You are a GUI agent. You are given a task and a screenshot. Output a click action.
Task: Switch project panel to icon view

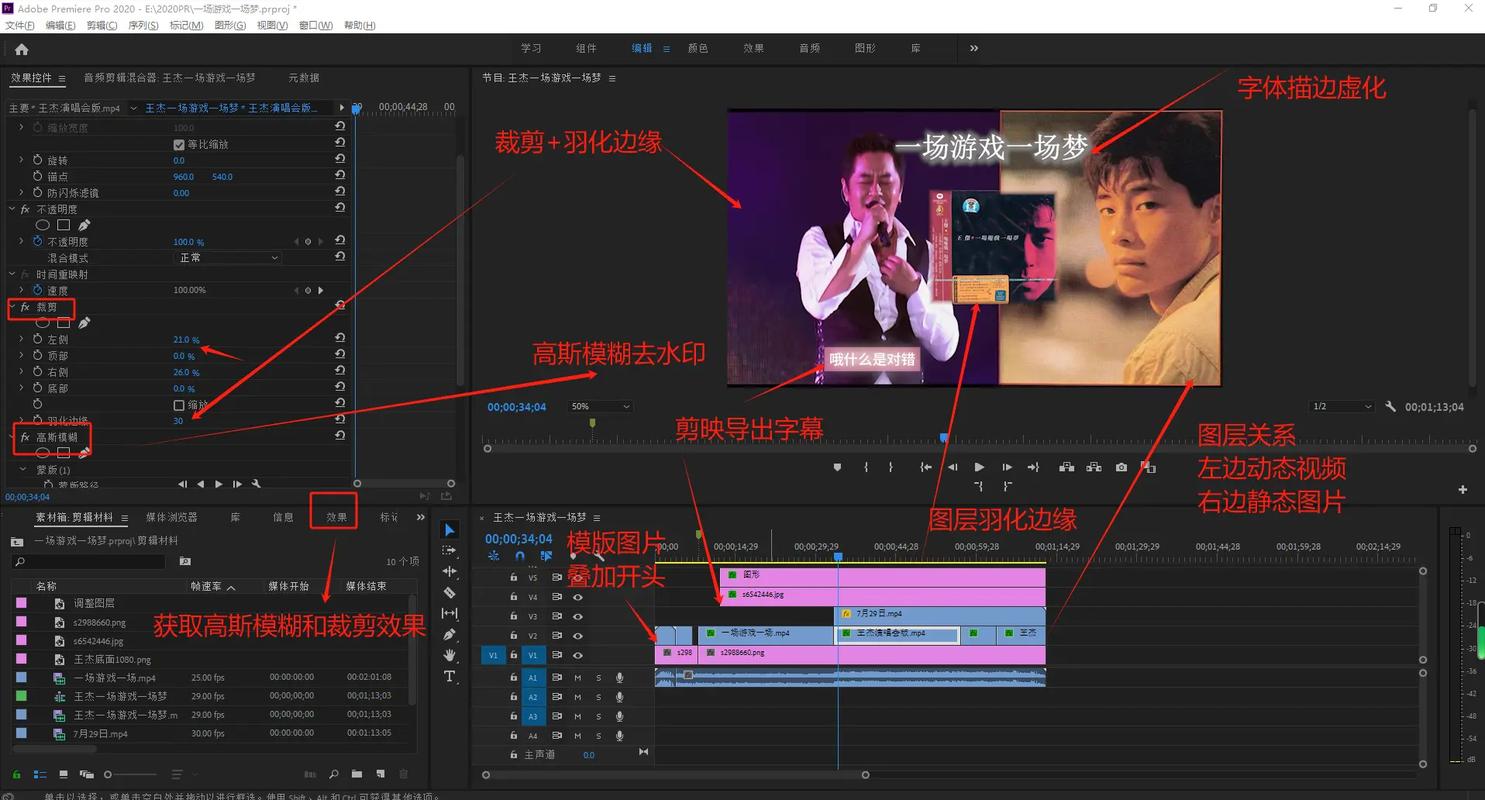point(63,774)
